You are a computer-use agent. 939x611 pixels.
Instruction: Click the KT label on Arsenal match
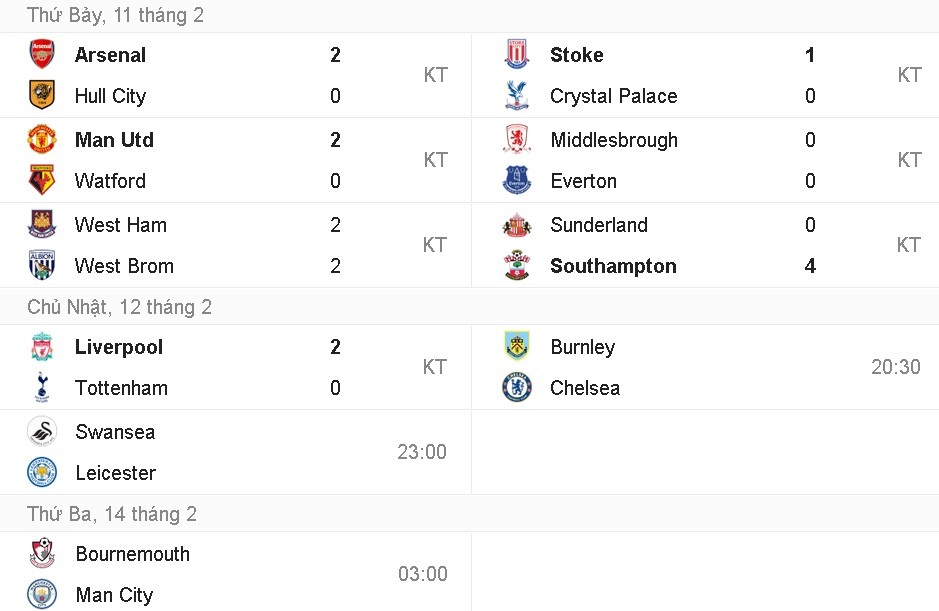point(435,75)
